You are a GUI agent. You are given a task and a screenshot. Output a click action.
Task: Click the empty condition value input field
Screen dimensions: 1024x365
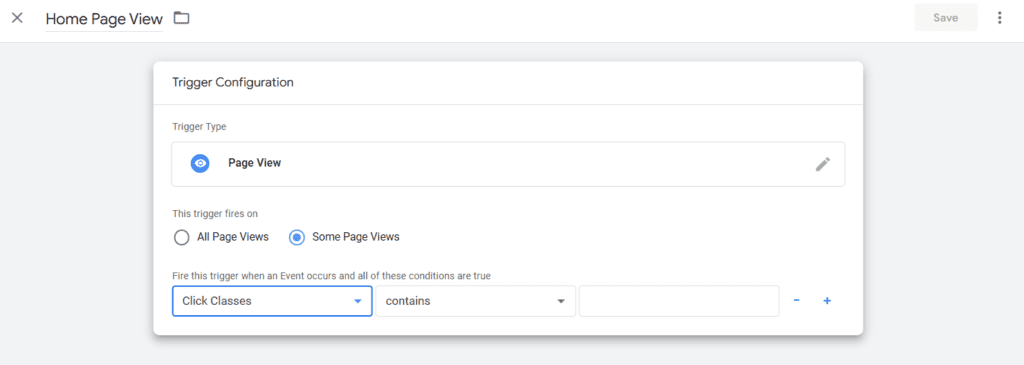679,301
